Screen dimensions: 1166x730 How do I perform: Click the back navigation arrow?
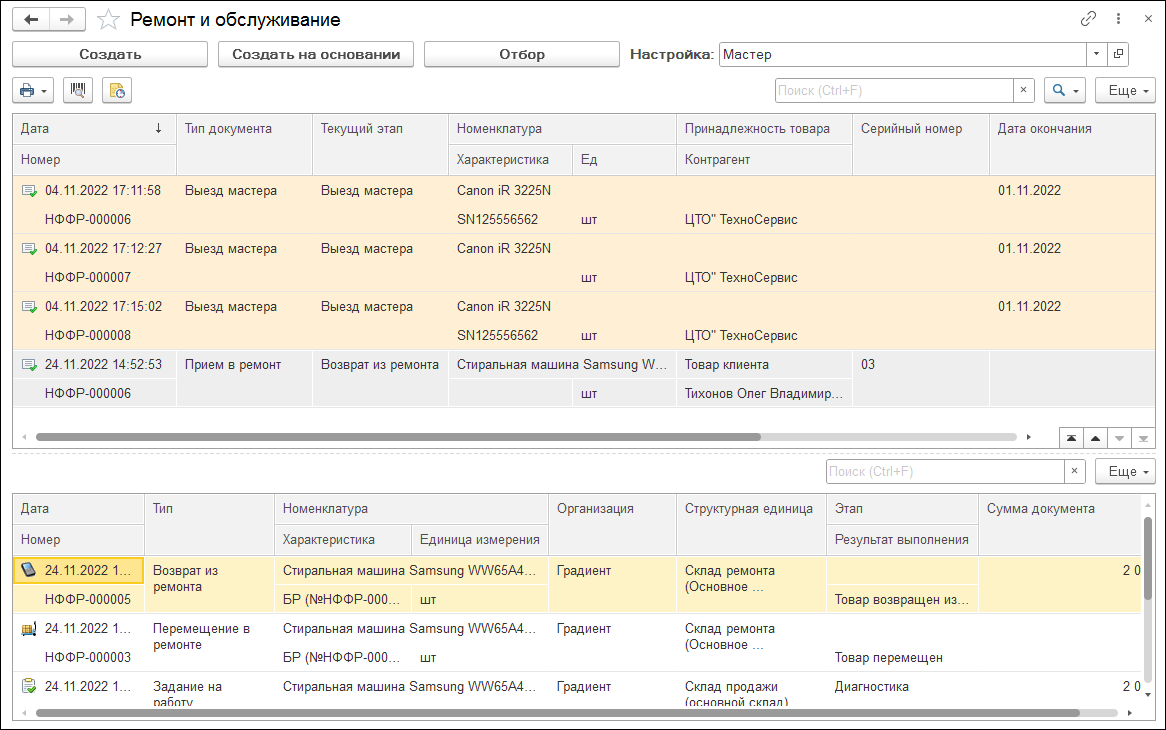(x=31, y=20)
